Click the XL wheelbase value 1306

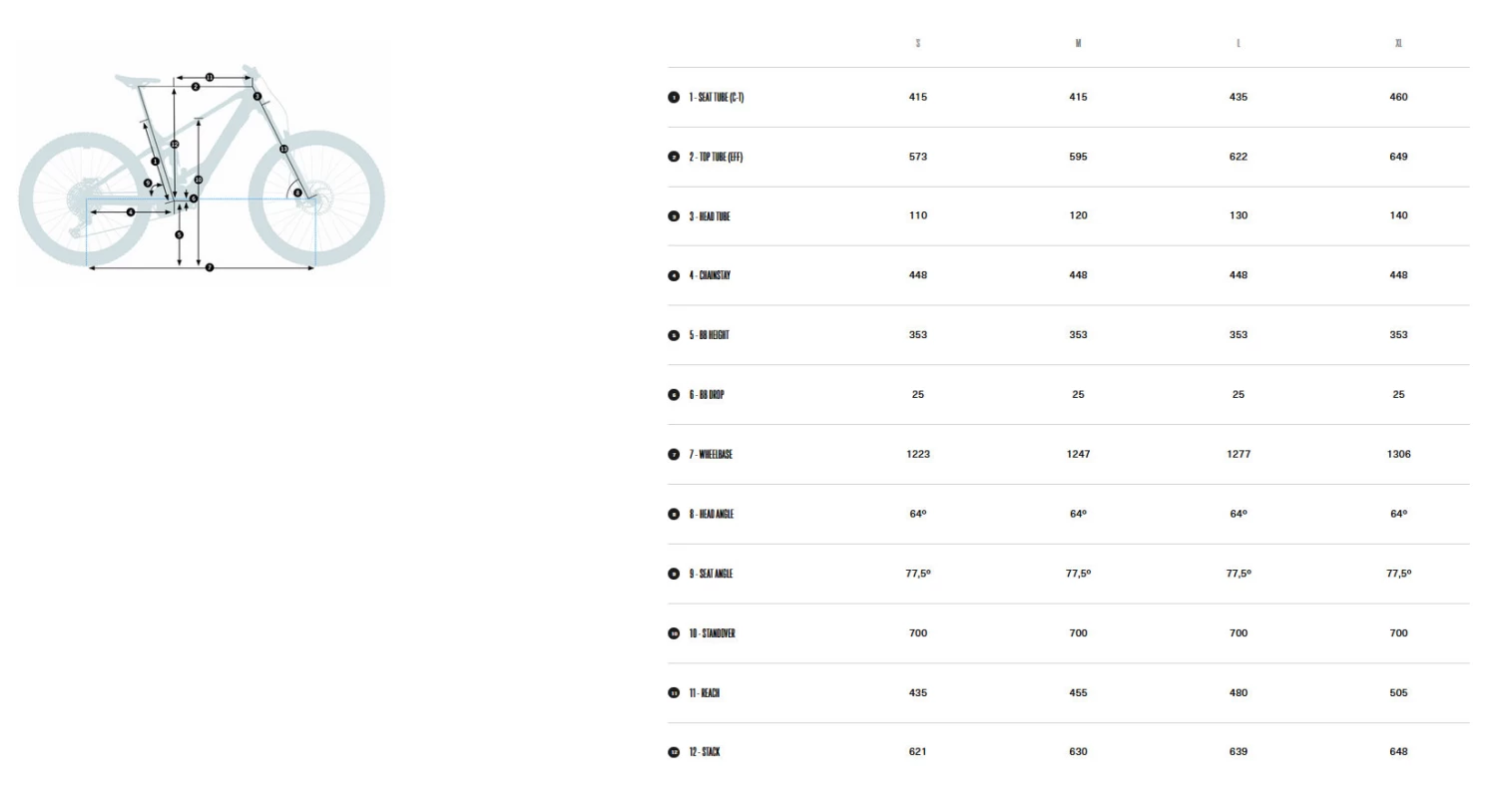point(1398,455)
